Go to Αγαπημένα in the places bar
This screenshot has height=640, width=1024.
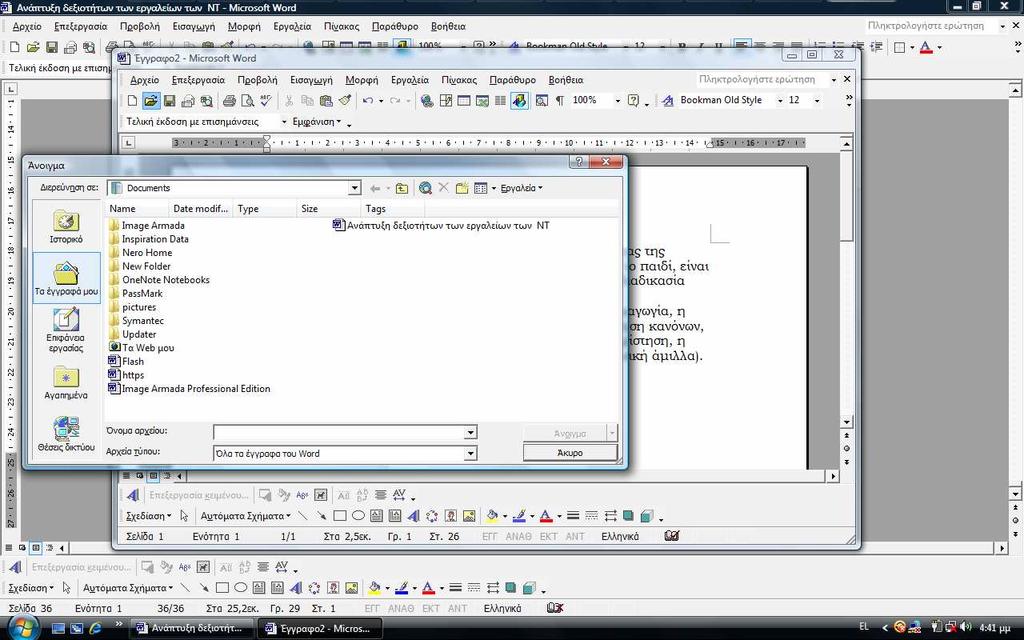tap(66, 383)
